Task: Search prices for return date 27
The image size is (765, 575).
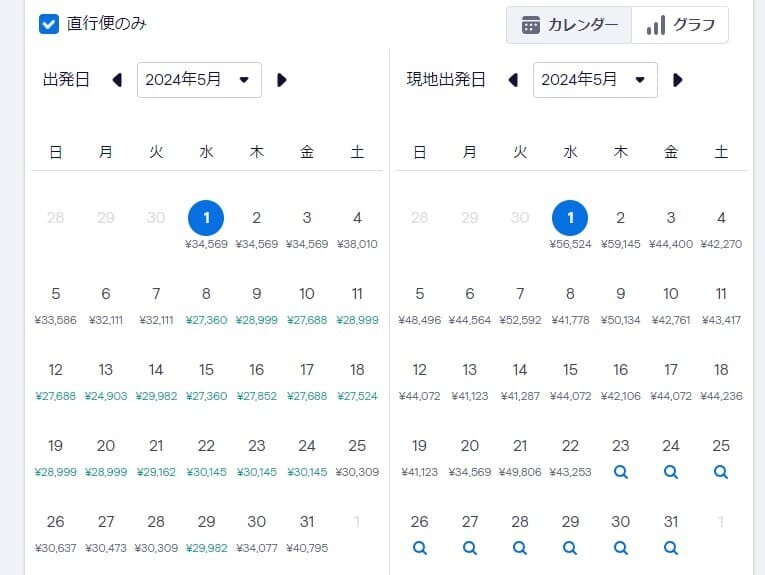Action: pyautogui.click(x=470, y=548)
